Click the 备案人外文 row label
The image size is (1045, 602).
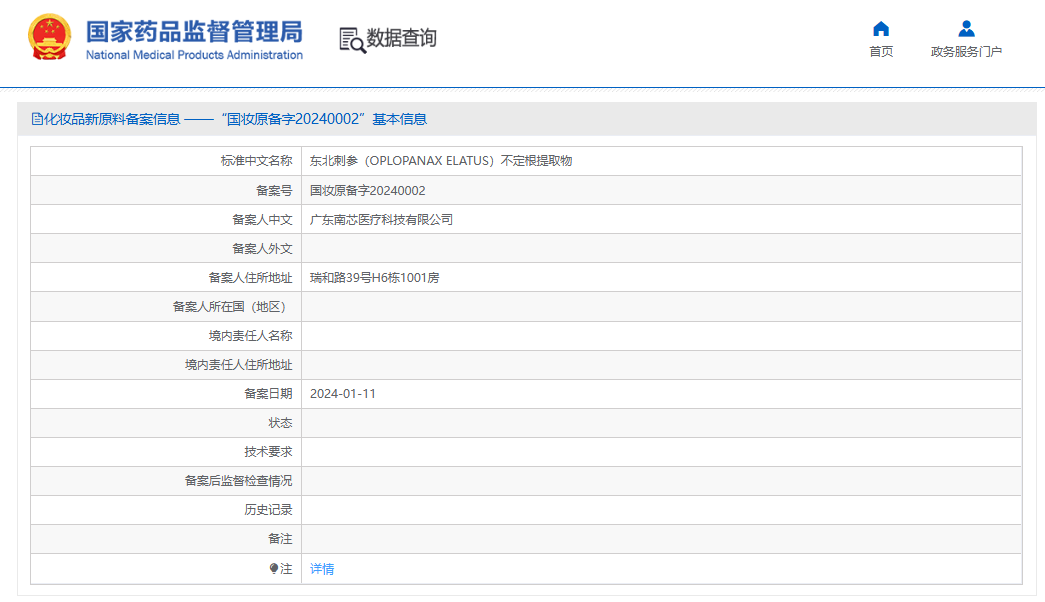pyautogui.click(x=263, y=249)
